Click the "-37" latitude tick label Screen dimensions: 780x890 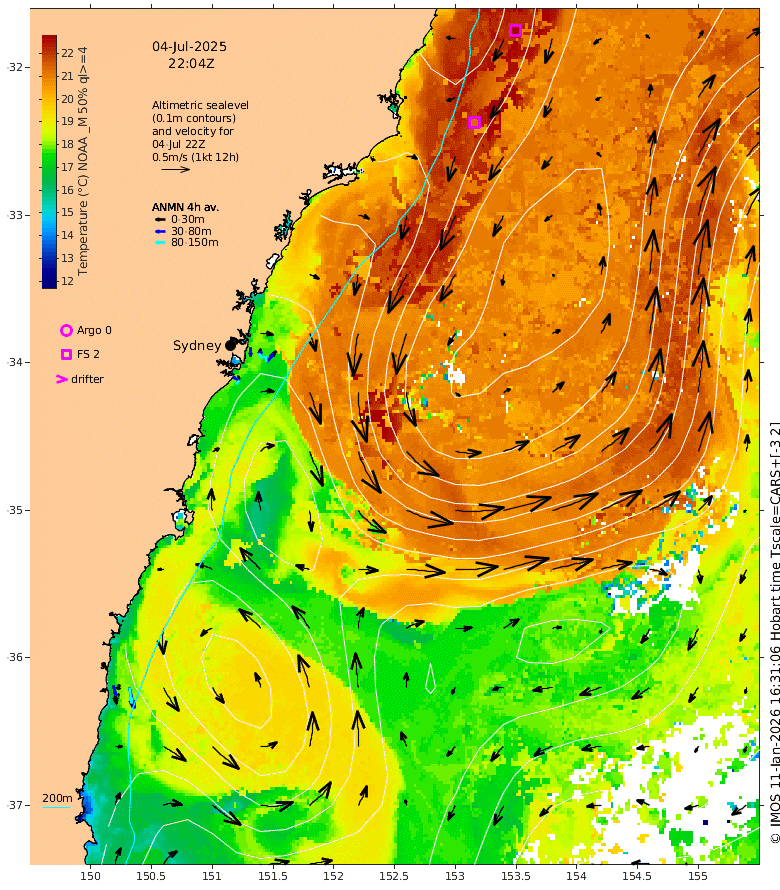pos(15,805)
